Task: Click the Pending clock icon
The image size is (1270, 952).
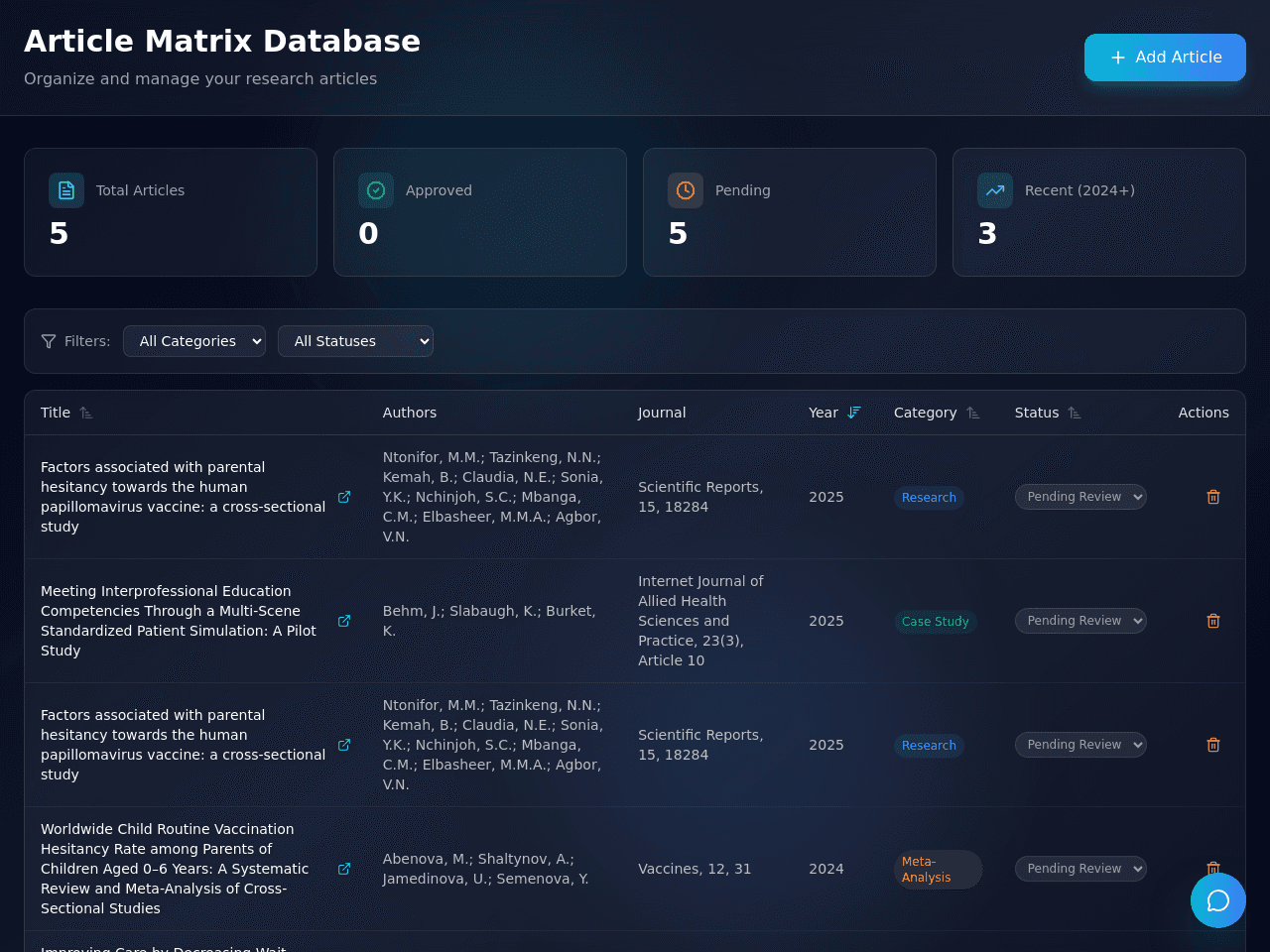Action: click(x=686, y=190)
